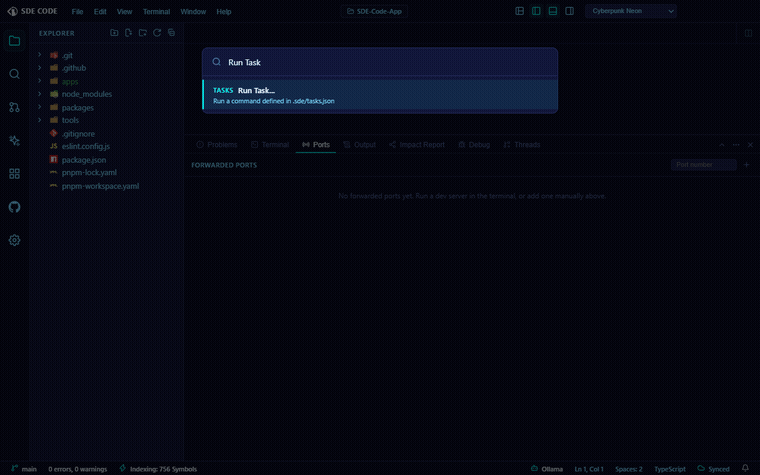Switch to the Terminal panel tab
Image resolution: width=760 pixels, height=475 pixels.
pyautogui.click(x=270, y=145)
